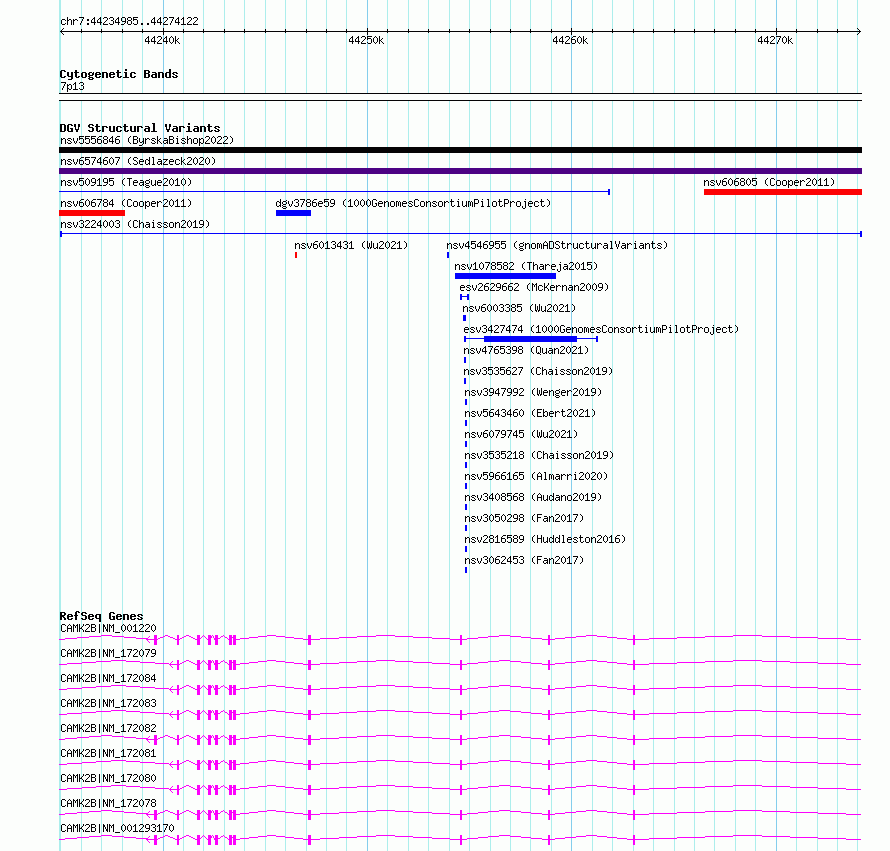Click nsv5966165 (Almarri2020) label
890x851 pixels.
536,476
